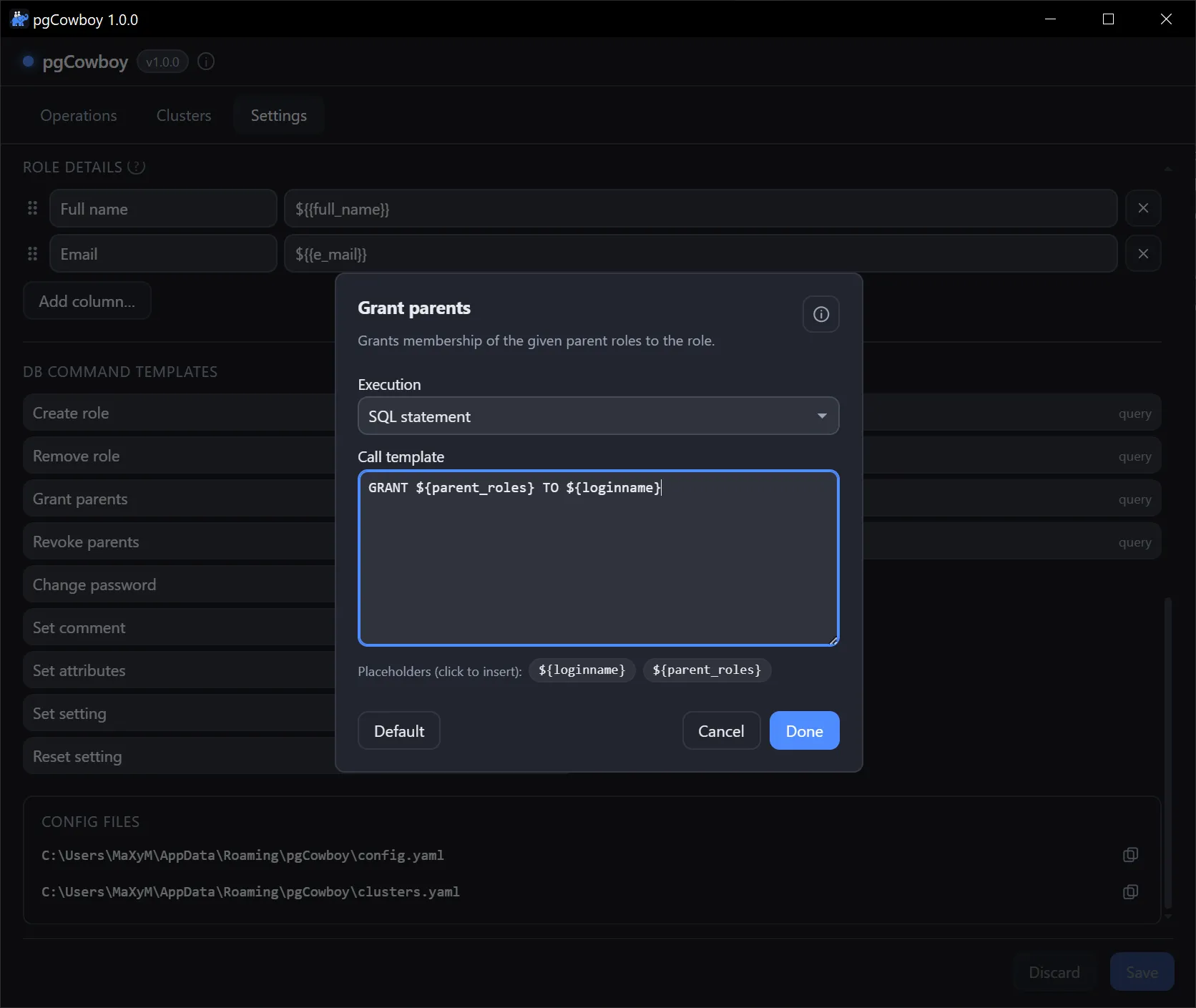Click the Role Details help question icon
Screen dimensions: 1196x1008
(x=136, y=167)
